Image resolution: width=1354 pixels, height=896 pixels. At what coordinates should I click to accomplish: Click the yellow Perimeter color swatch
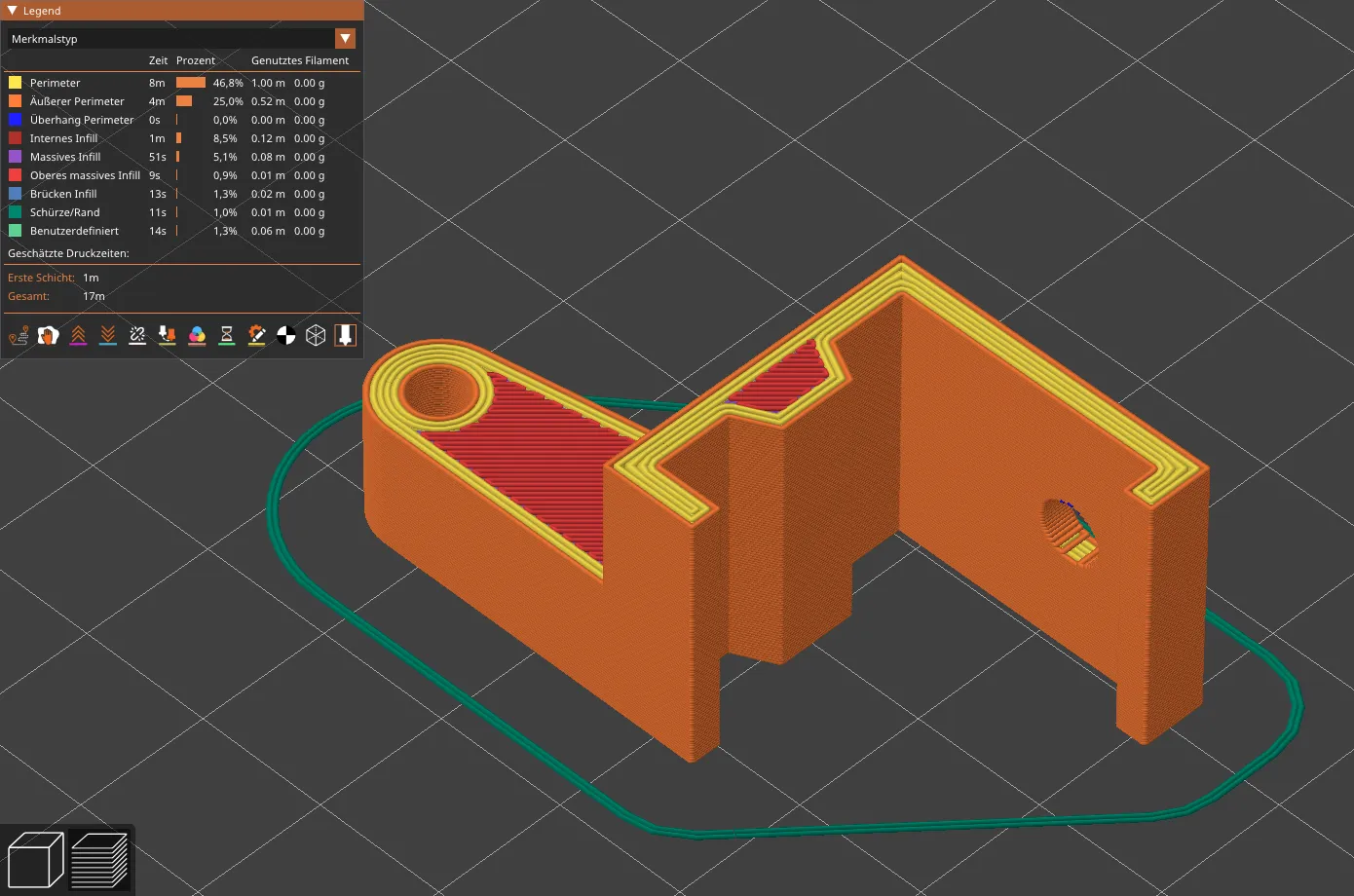pyautogui.click(x=15, y=83)
